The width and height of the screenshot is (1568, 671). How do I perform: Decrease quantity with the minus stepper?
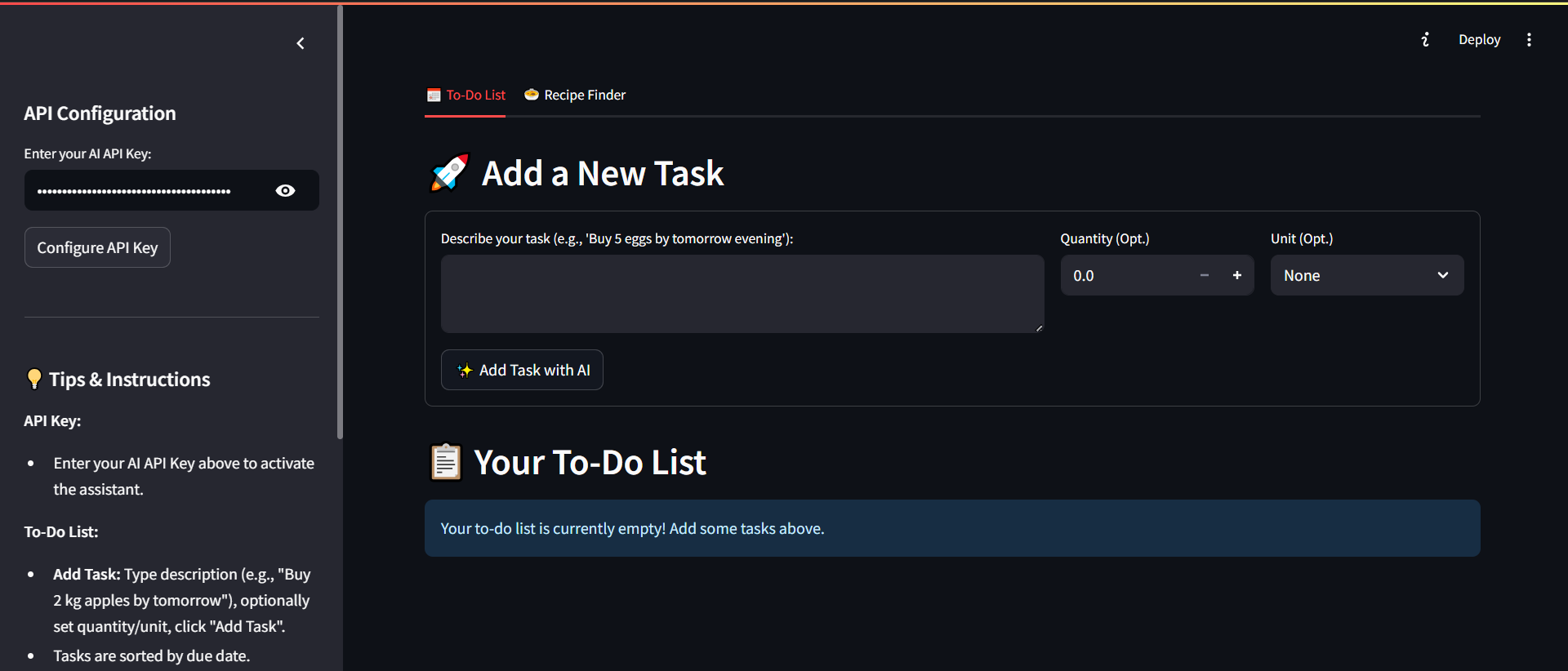pos(1204,276)
